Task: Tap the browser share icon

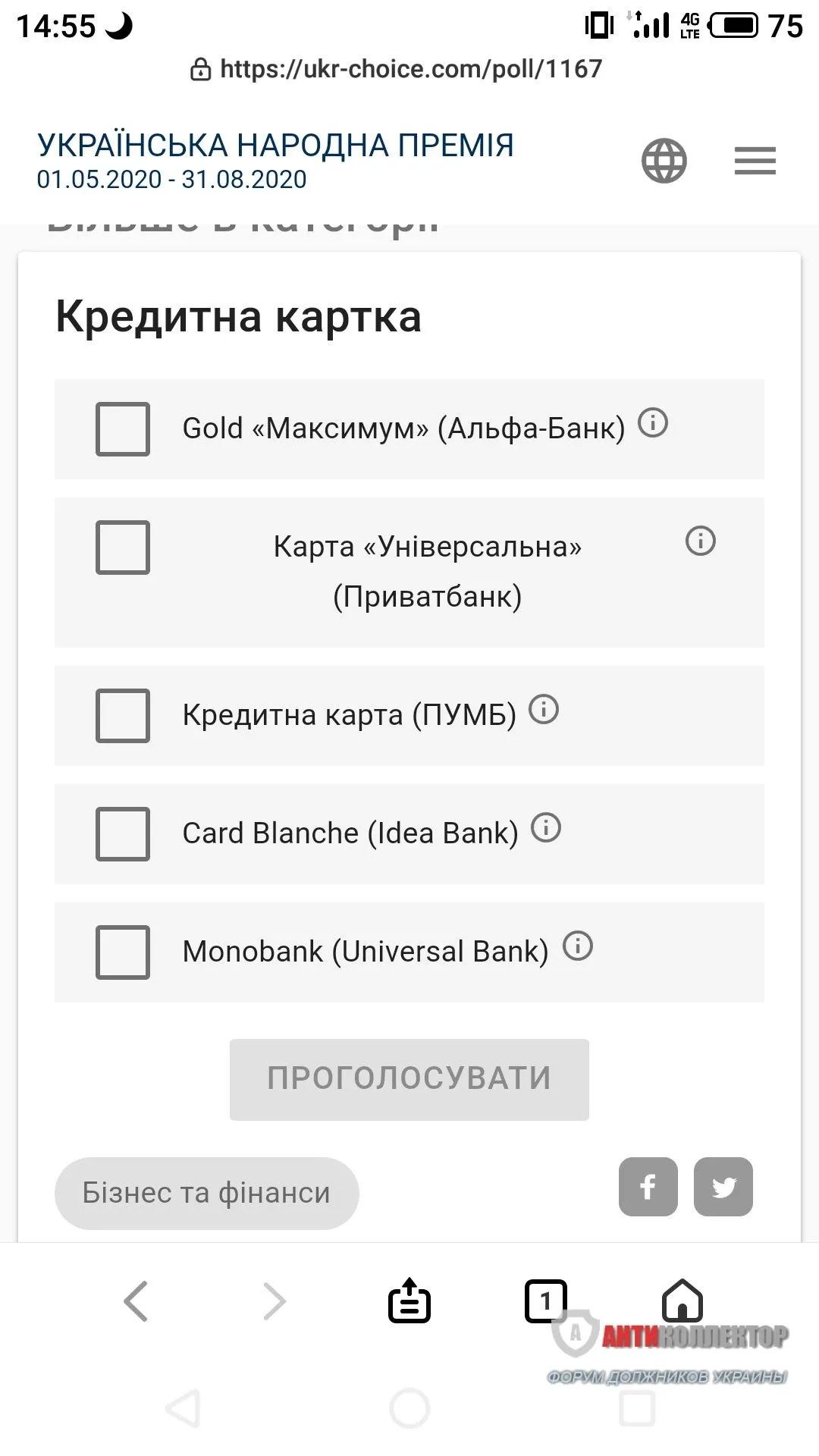Action: coord(409,1301)
